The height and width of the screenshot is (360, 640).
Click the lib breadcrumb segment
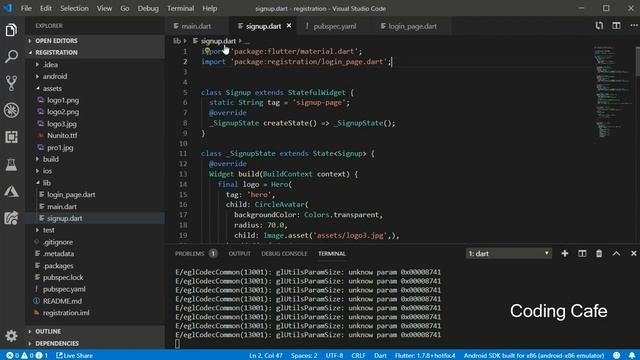[x=177, y=41]
